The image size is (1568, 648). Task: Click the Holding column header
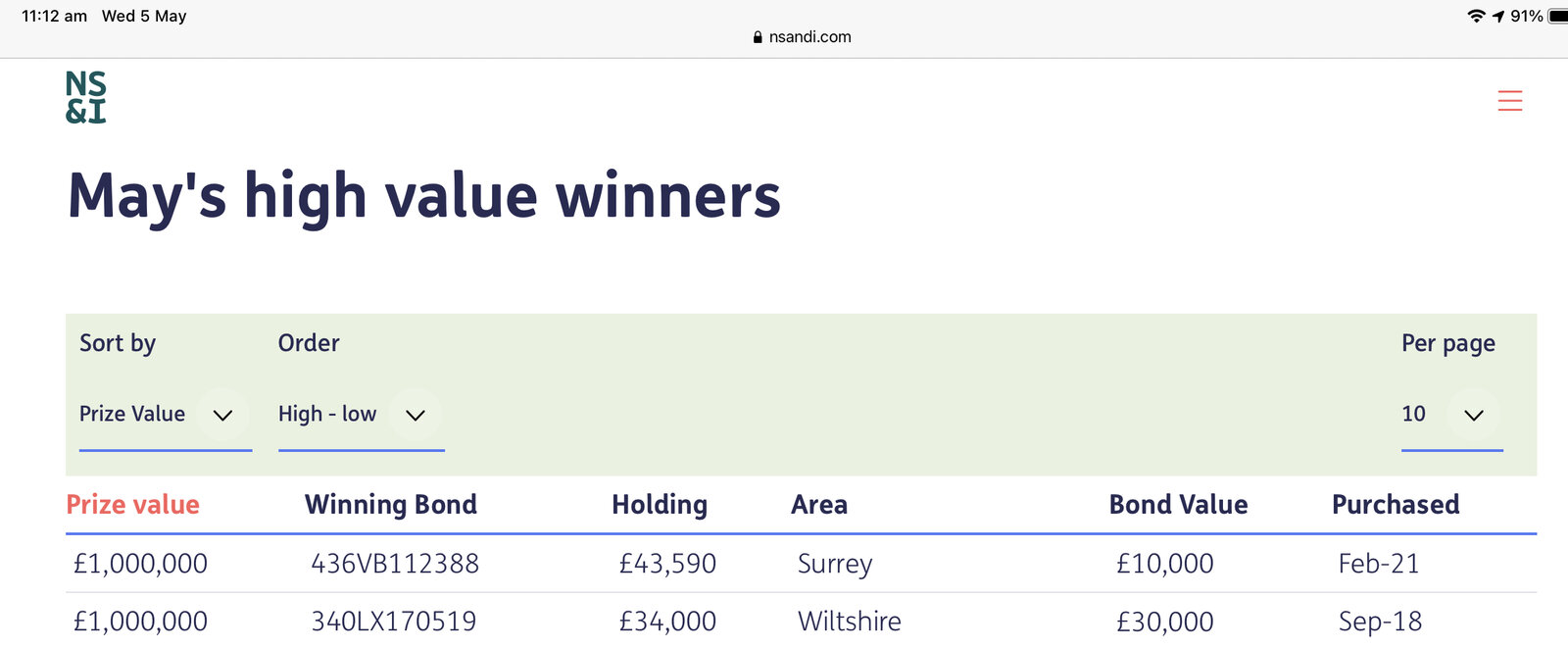point(660,505)
